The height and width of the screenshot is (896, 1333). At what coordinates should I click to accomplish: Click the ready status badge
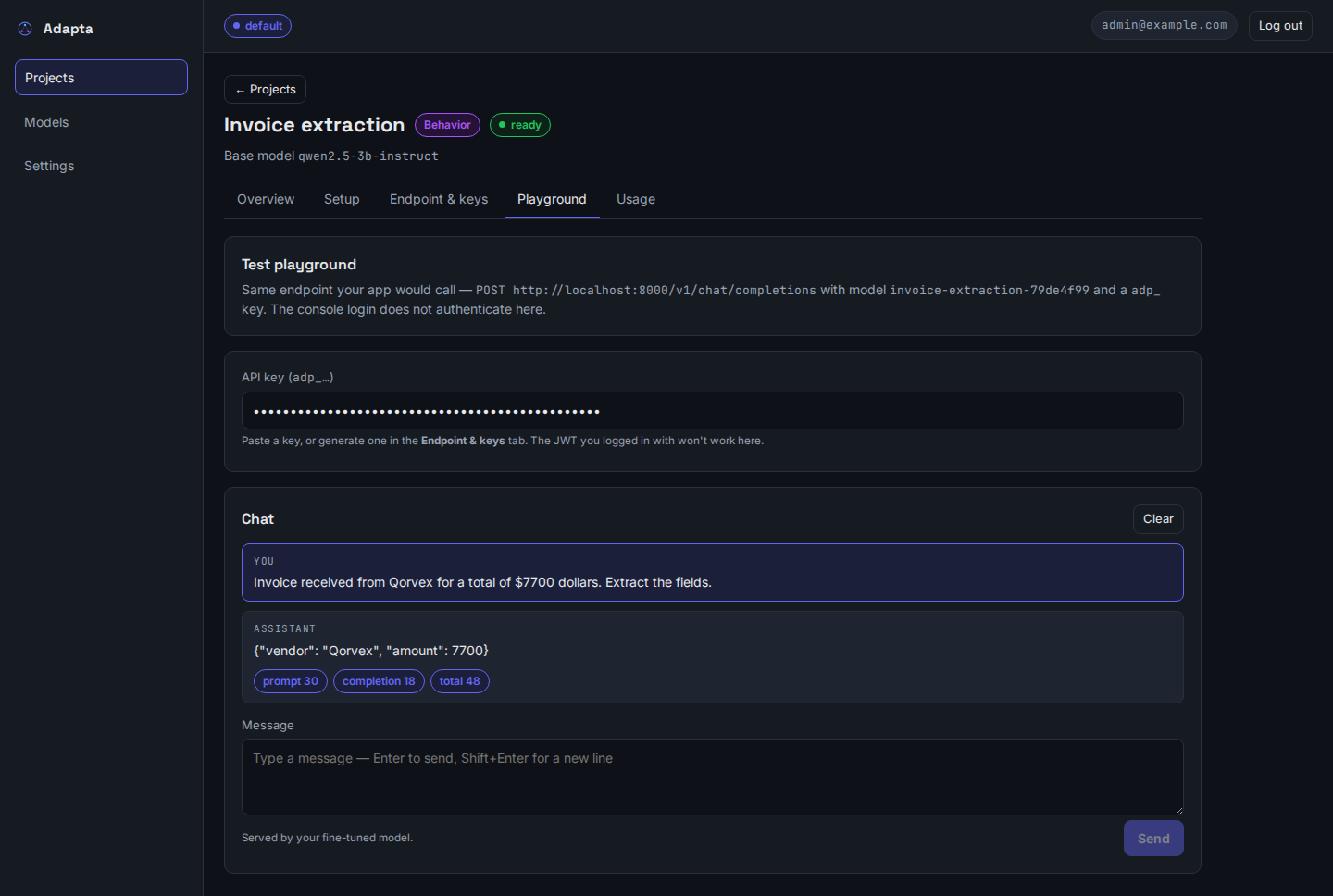(x=520, y=125)
